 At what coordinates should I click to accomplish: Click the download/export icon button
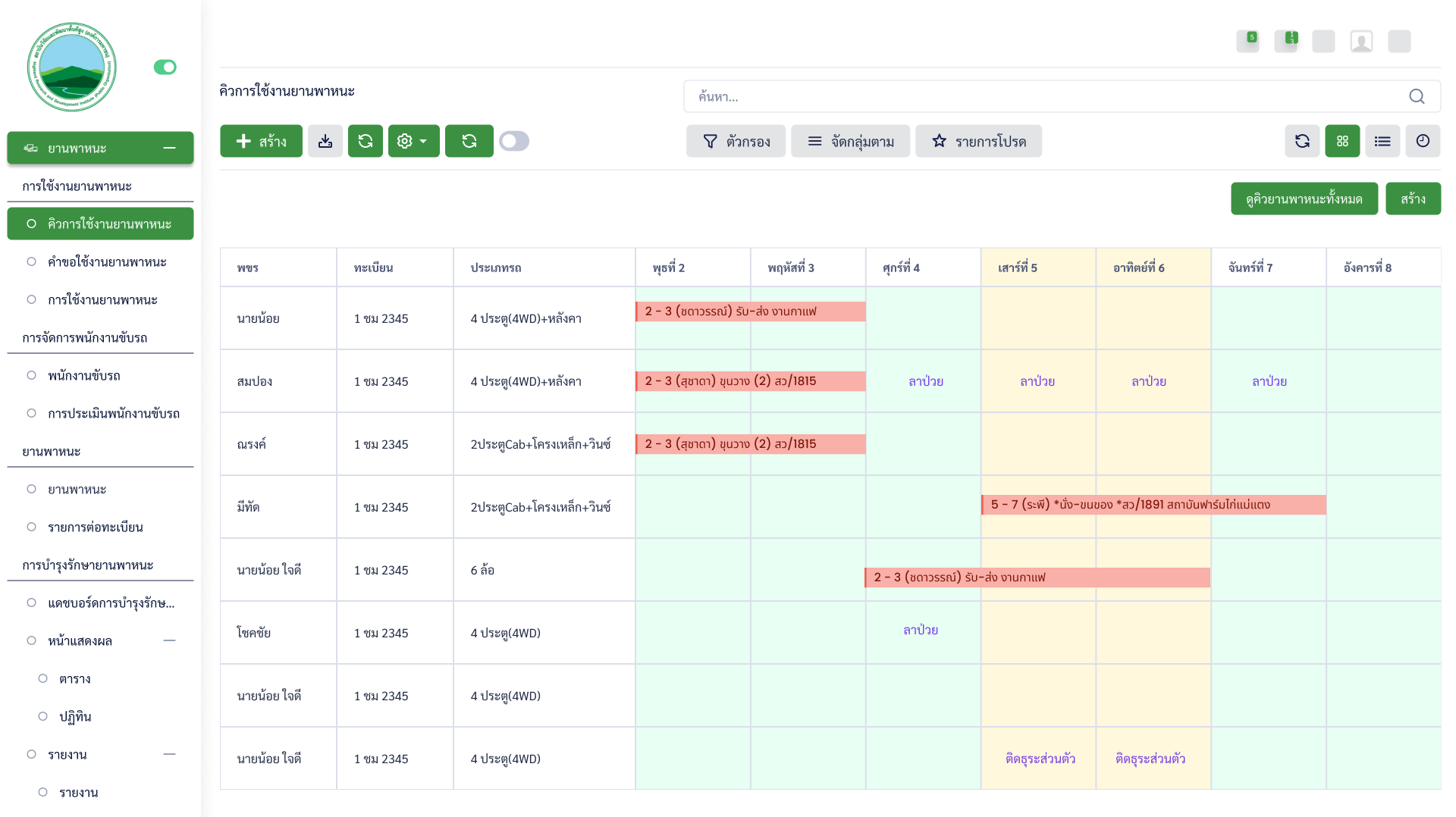(325, 141)
